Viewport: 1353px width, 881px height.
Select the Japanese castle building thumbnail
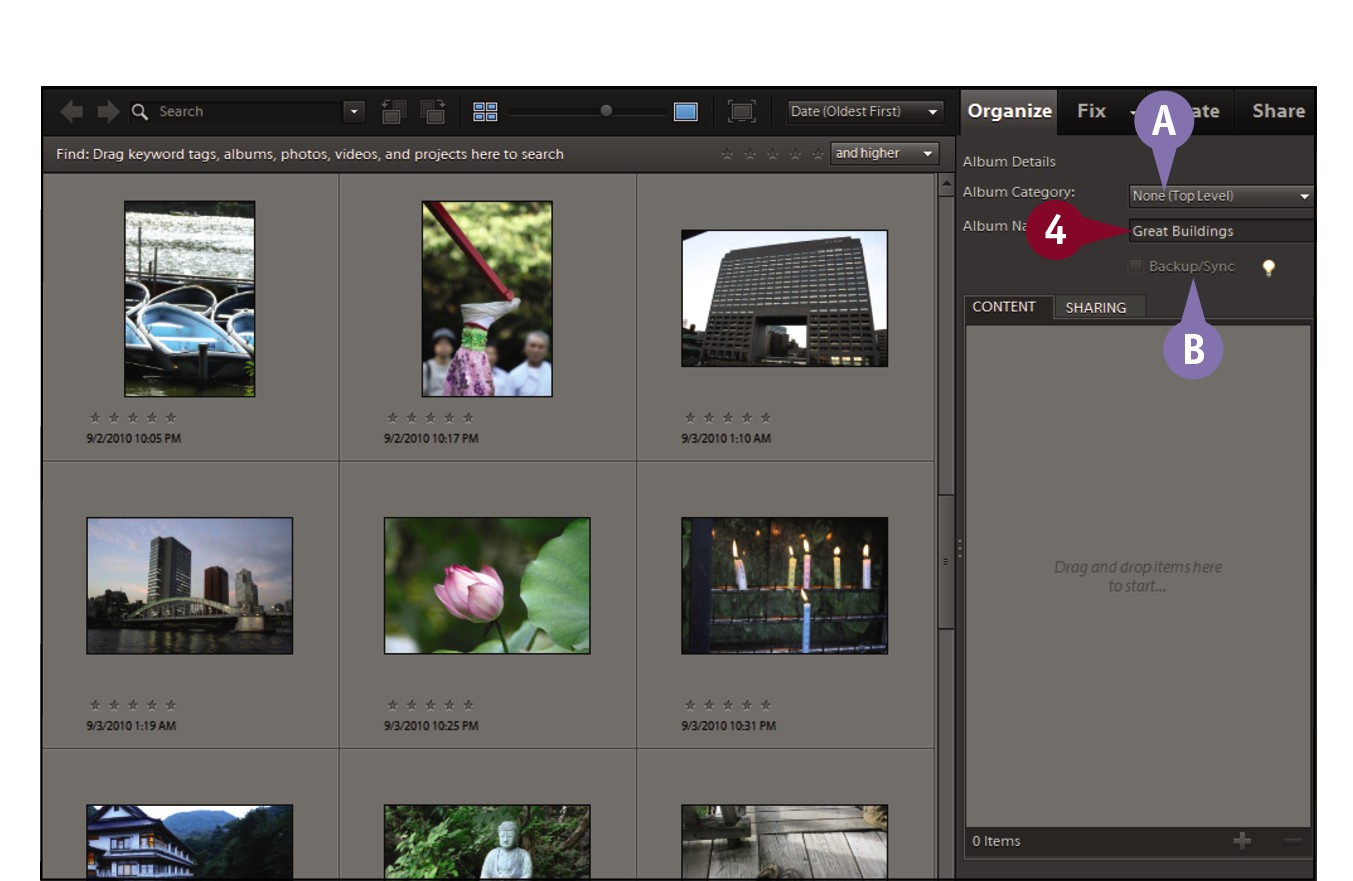(190, 842)
